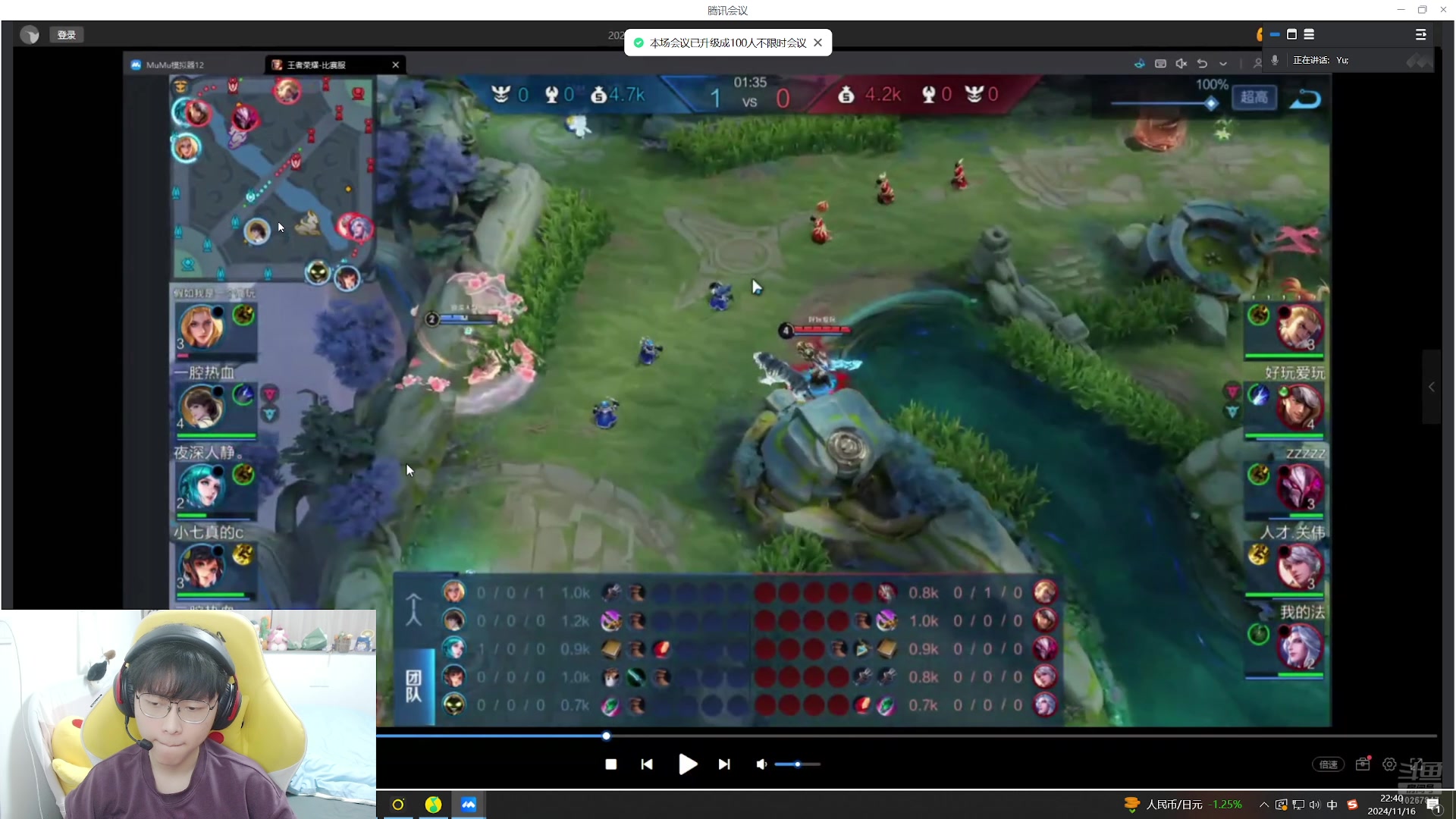
Task: Click the blue return arrow in the game
Action: [x=1305, y=99]
